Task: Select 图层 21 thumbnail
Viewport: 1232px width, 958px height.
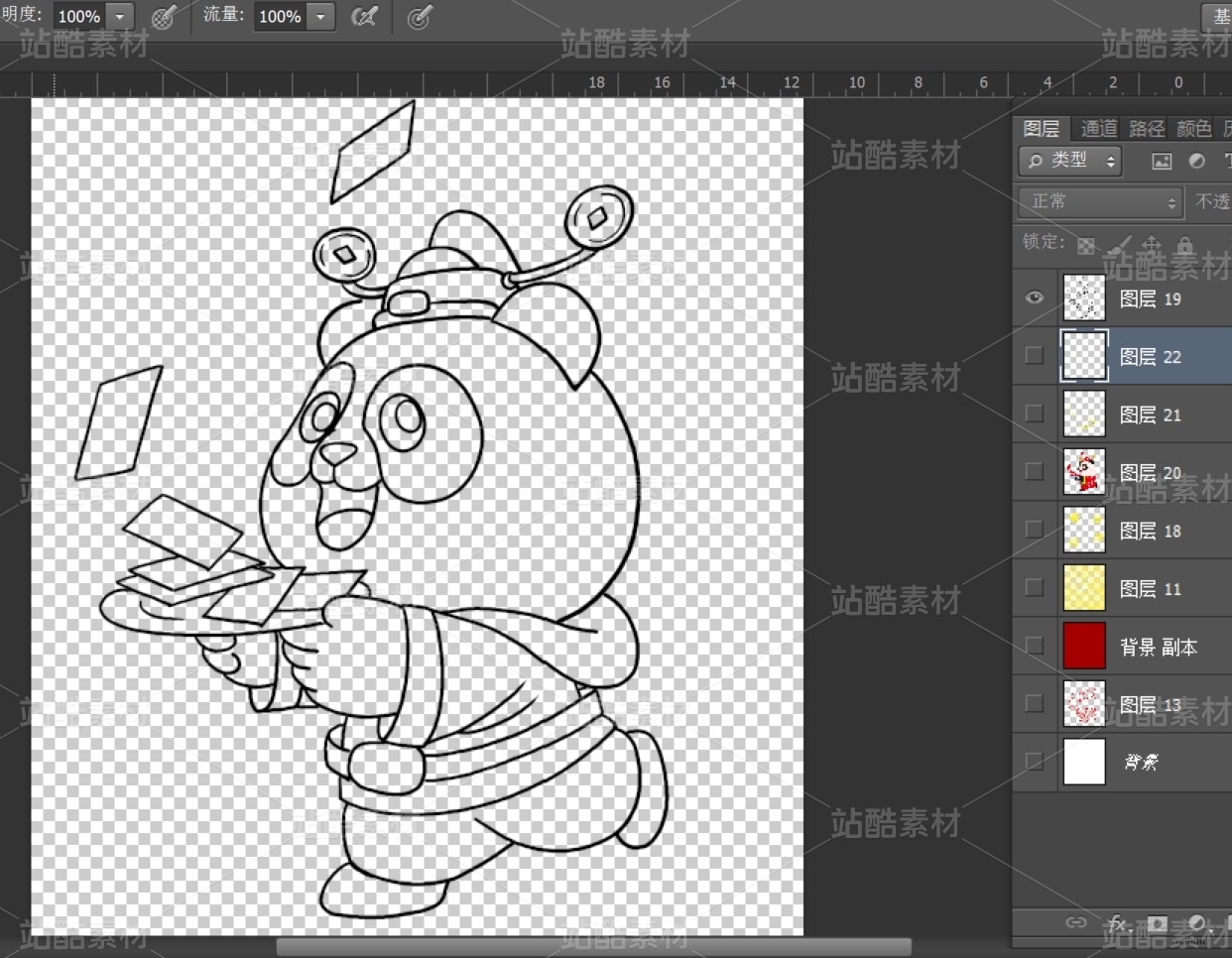Action: 1084,414
